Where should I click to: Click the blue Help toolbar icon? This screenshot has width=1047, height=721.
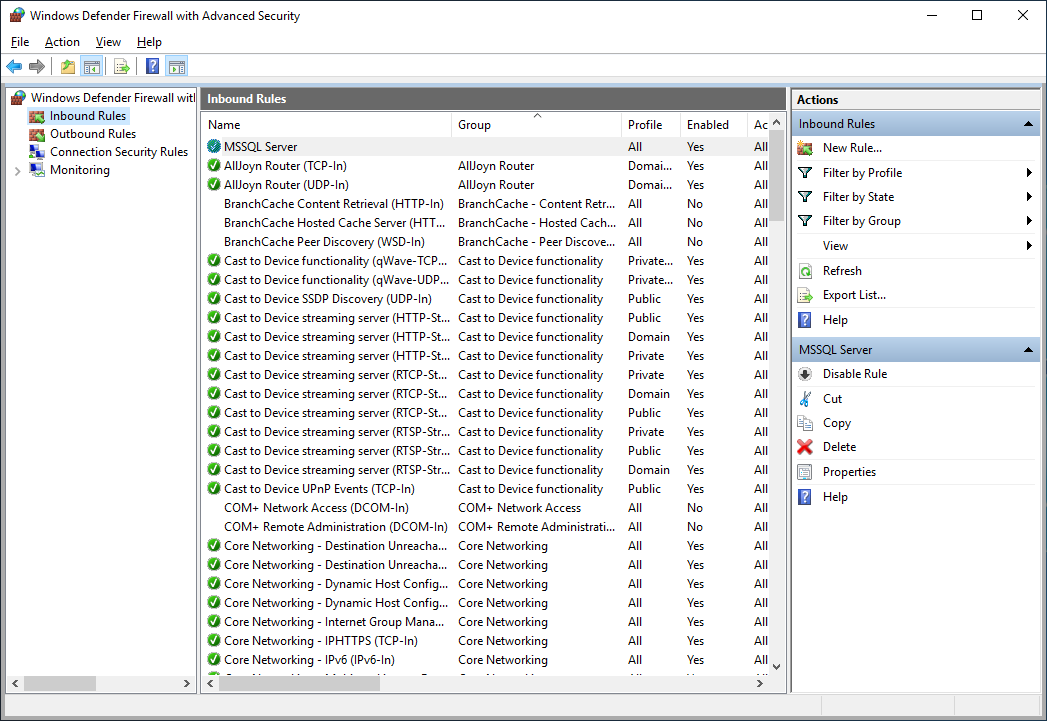click(153, 66)
